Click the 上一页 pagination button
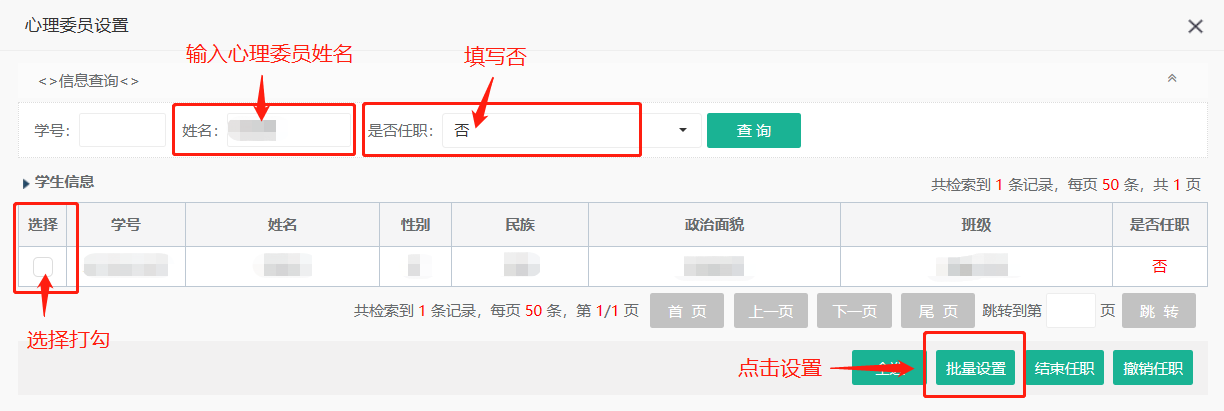 coord(770,311)
